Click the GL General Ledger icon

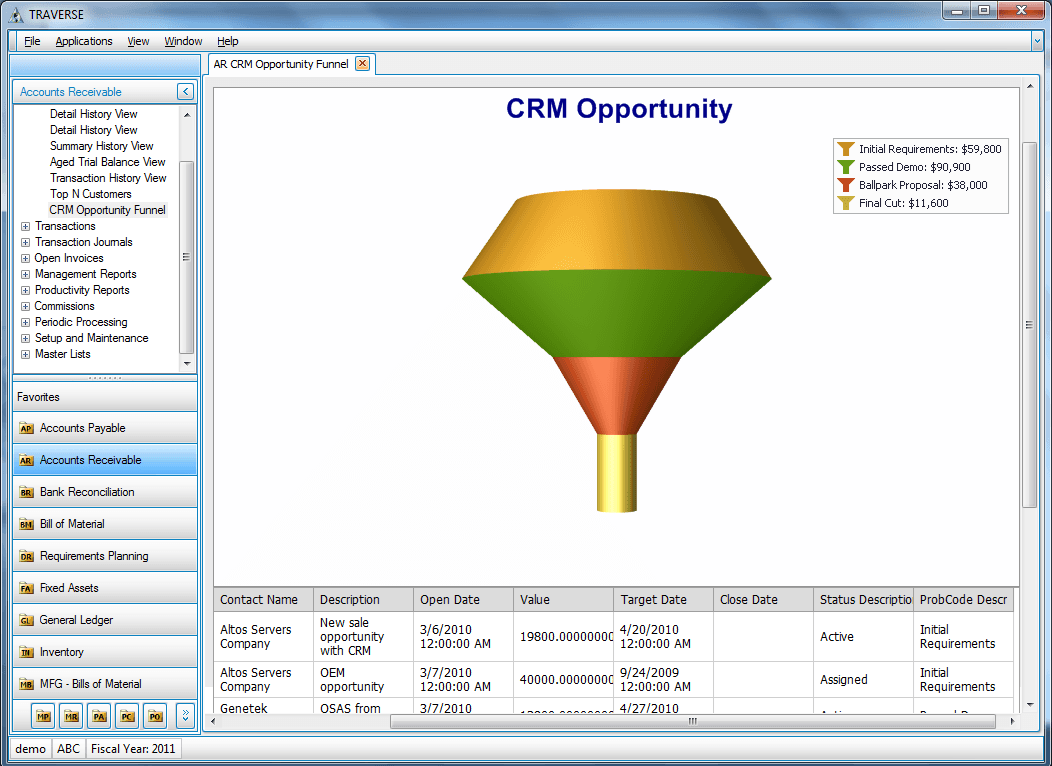pos(26,620)
